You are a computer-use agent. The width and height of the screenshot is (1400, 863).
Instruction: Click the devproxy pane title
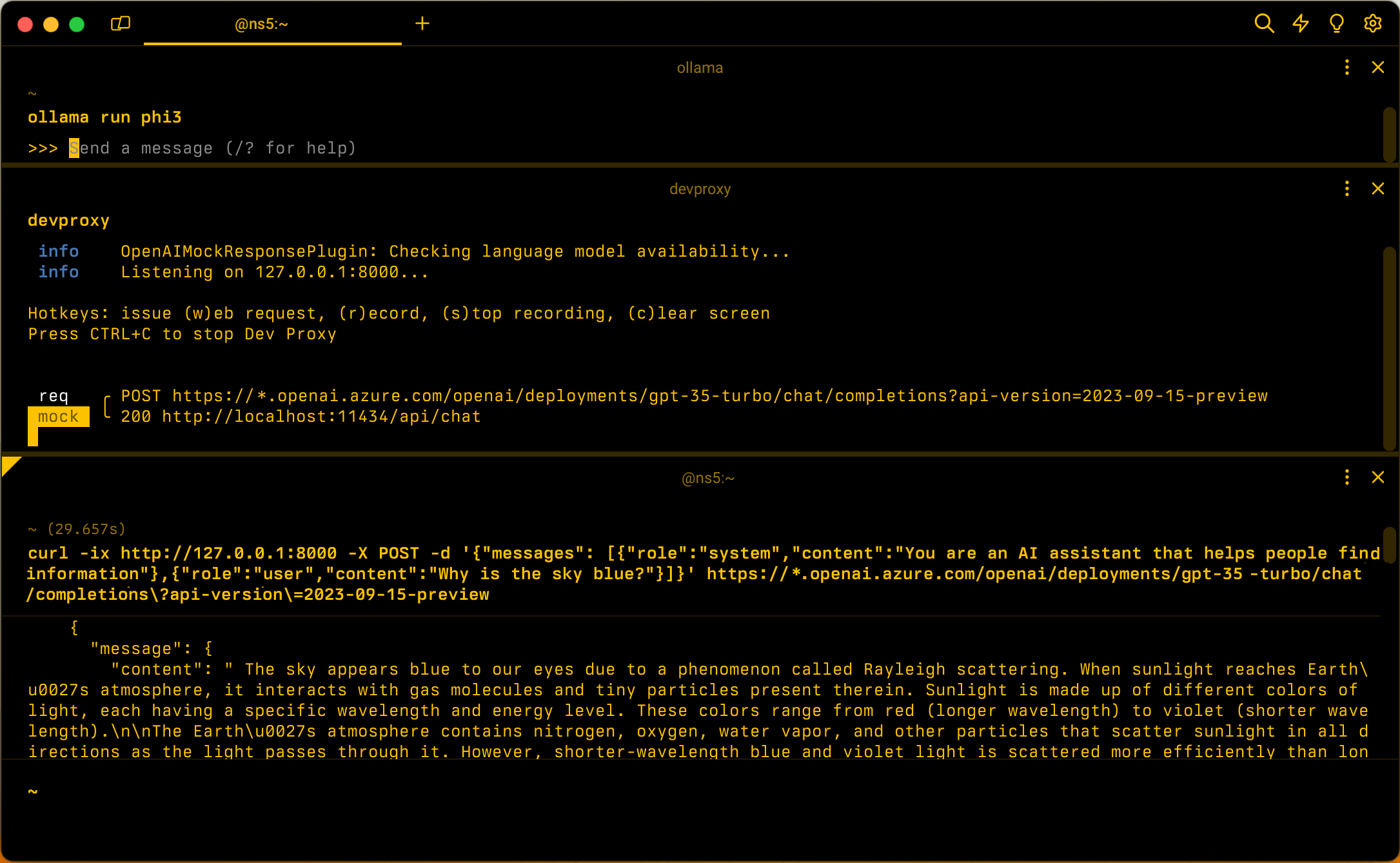[x=700, y=189]
